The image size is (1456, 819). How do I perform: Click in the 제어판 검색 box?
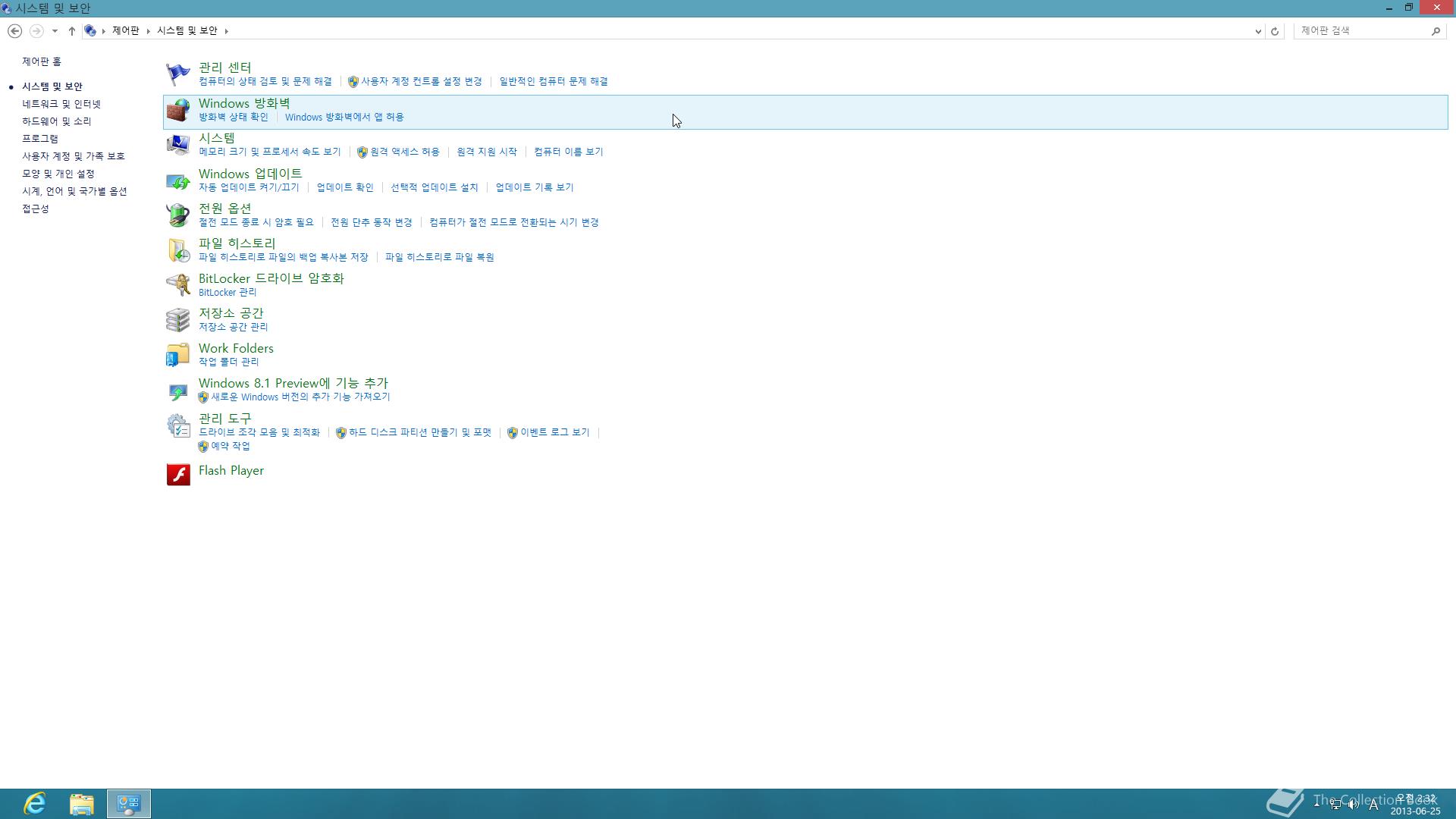(x=1361, y=30)
